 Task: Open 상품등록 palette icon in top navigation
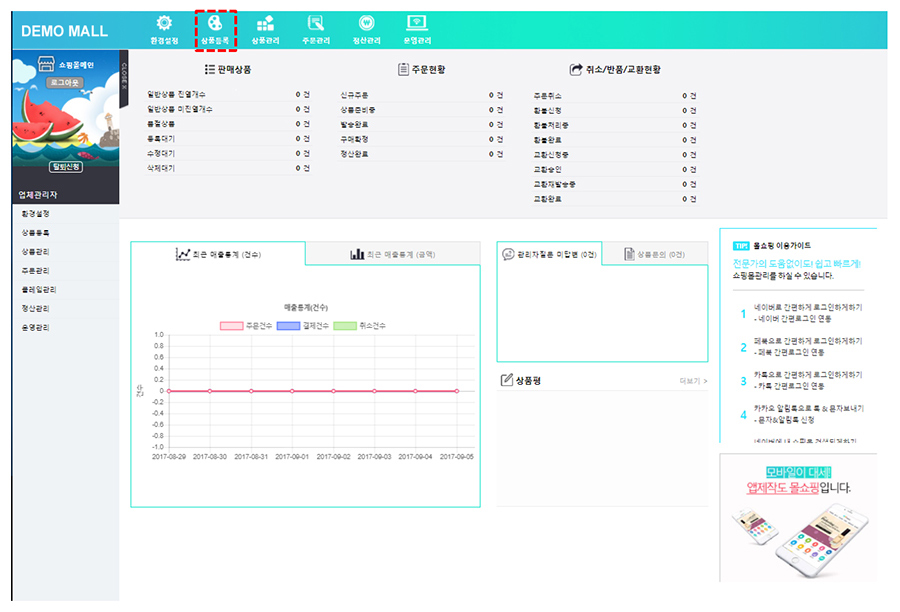[x=215, y=29]
